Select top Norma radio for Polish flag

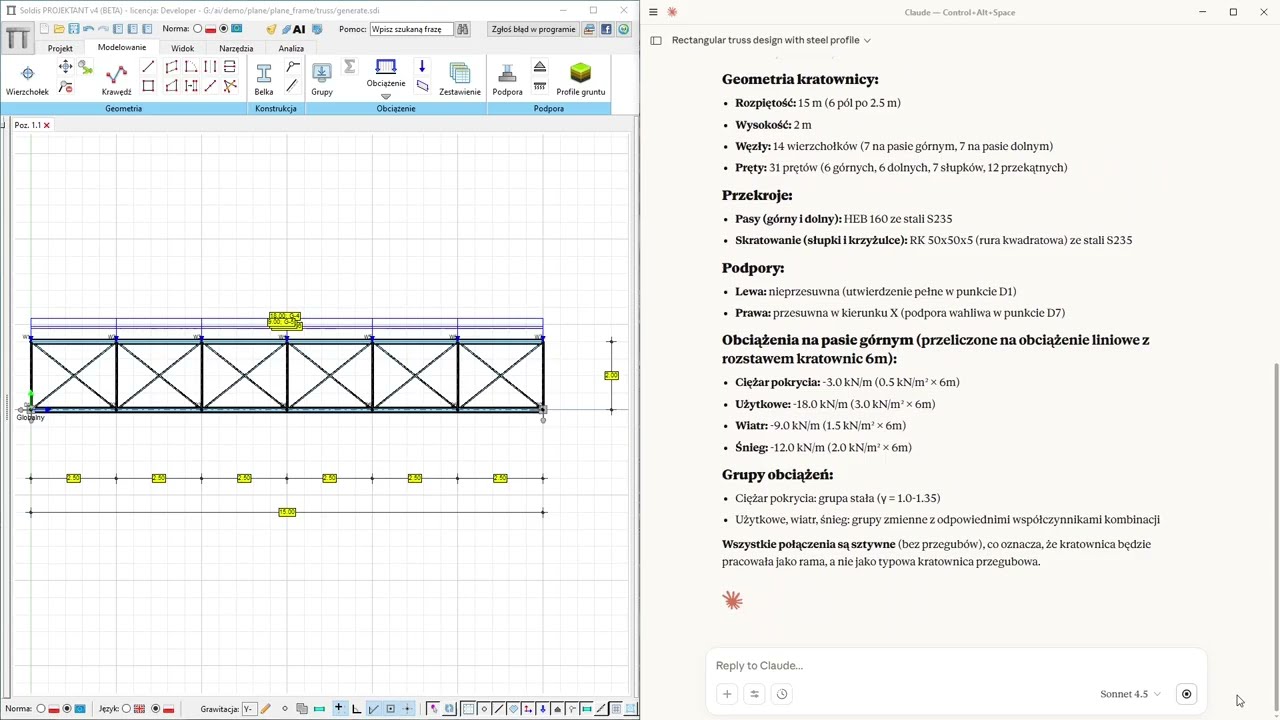[197, 29]
